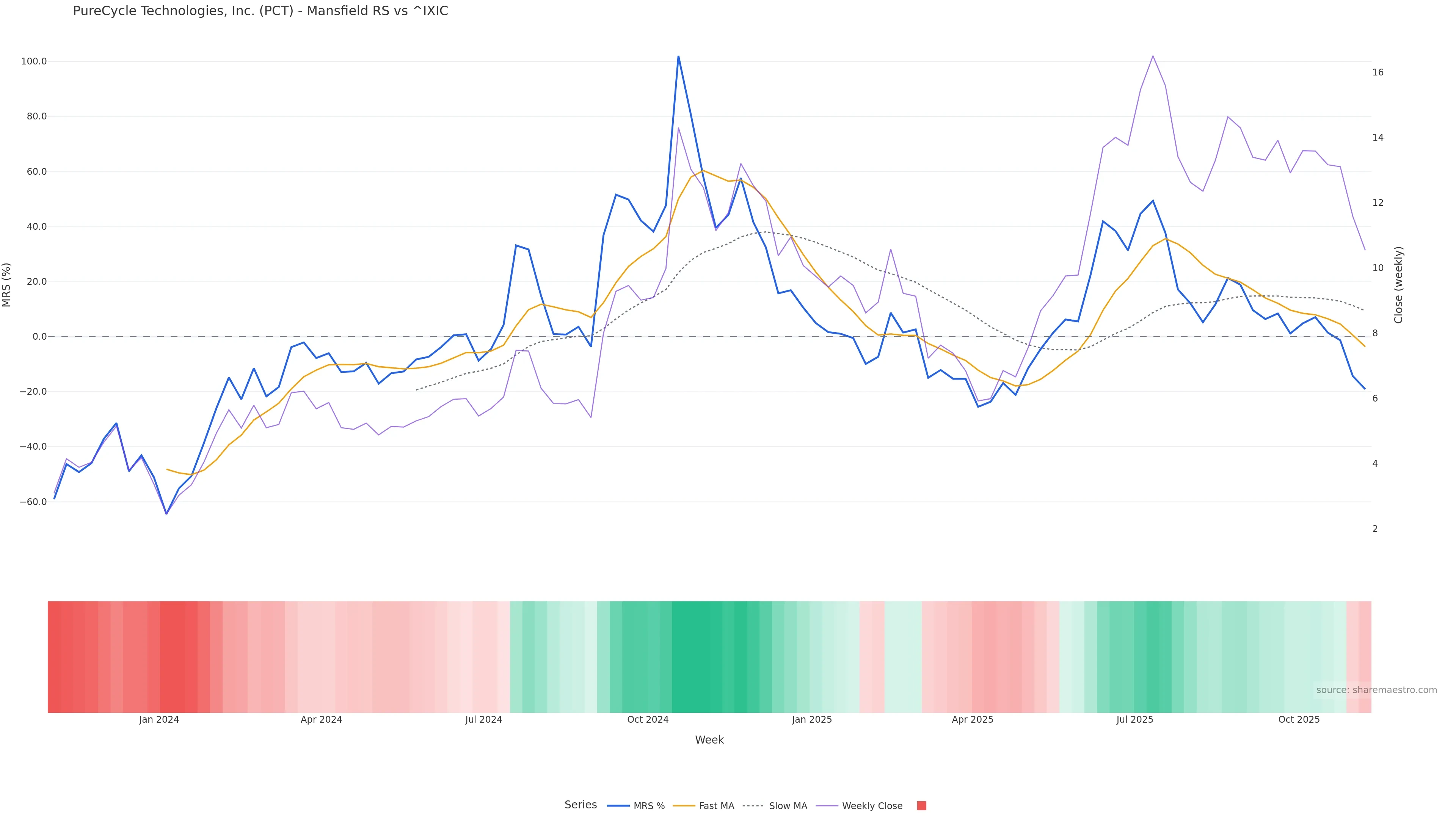Click the sharemaestro.com source label
Screen dimensions: 1456x819
point(1376,690)
